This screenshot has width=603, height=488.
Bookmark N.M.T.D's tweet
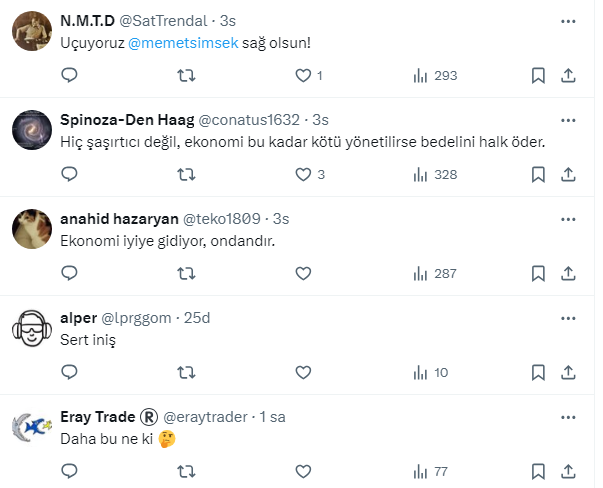click(538, 75)
